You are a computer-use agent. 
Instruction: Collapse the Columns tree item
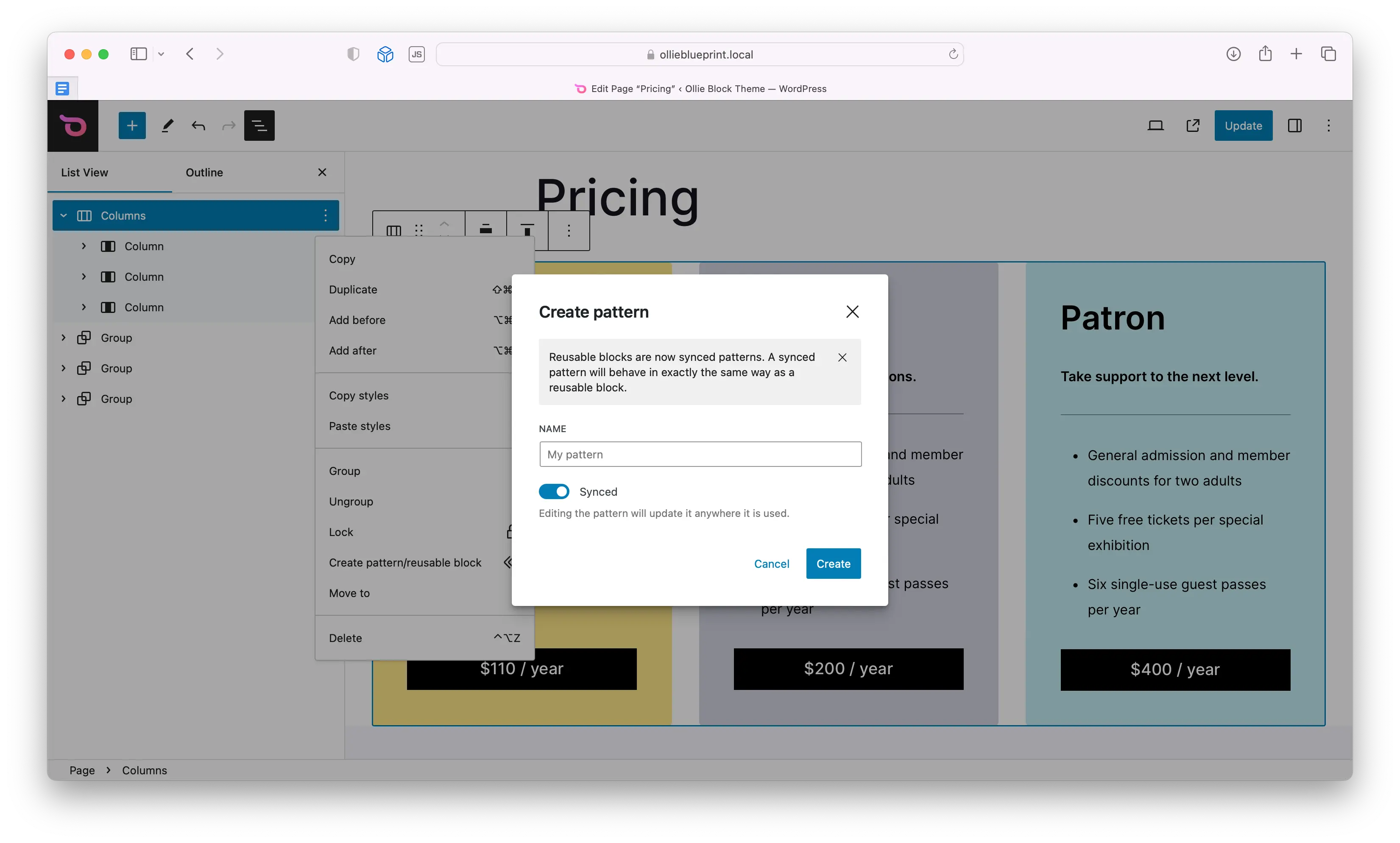tap(64, 215)
